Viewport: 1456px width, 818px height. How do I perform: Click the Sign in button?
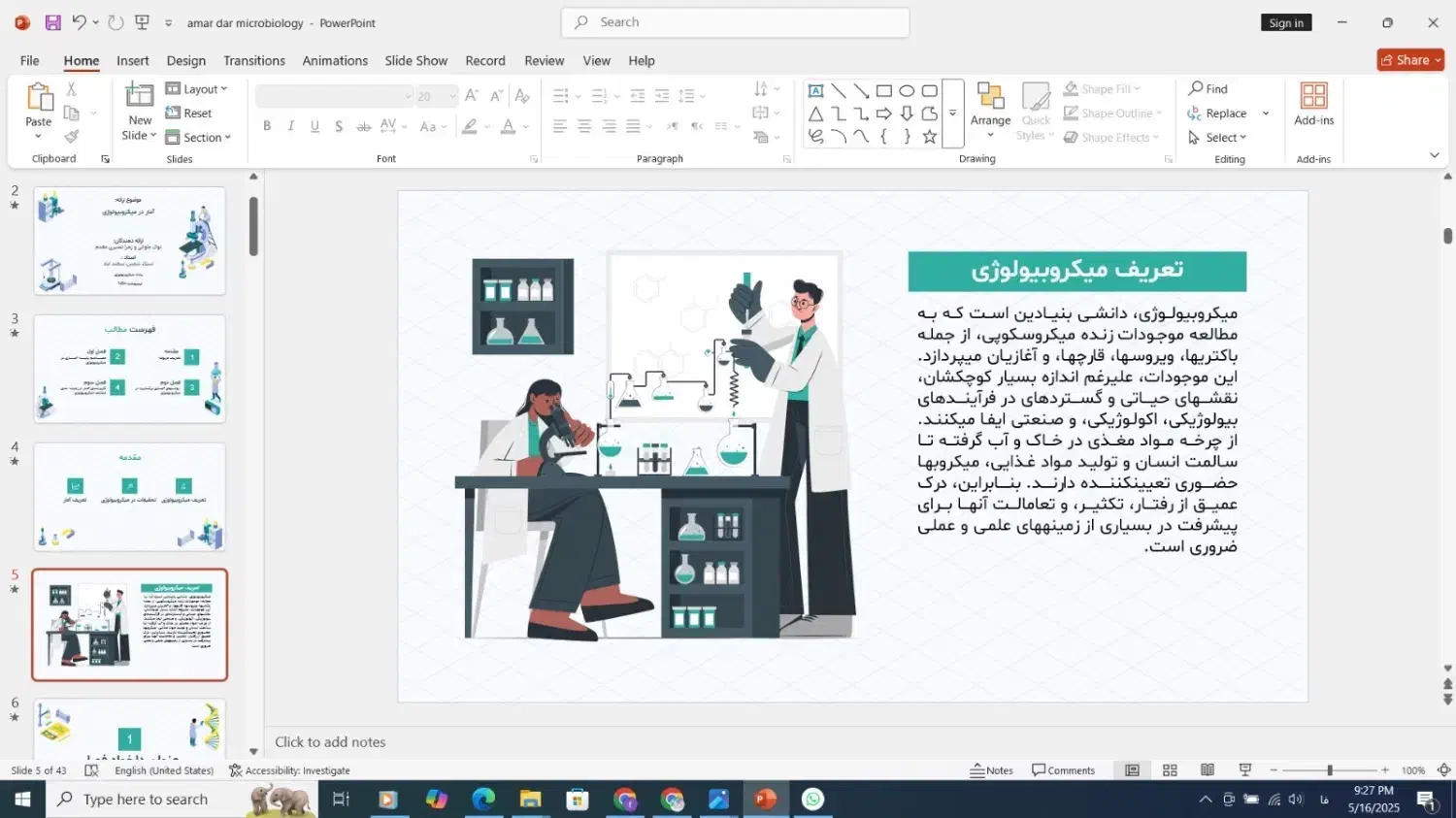click(x=1287, y=23)
